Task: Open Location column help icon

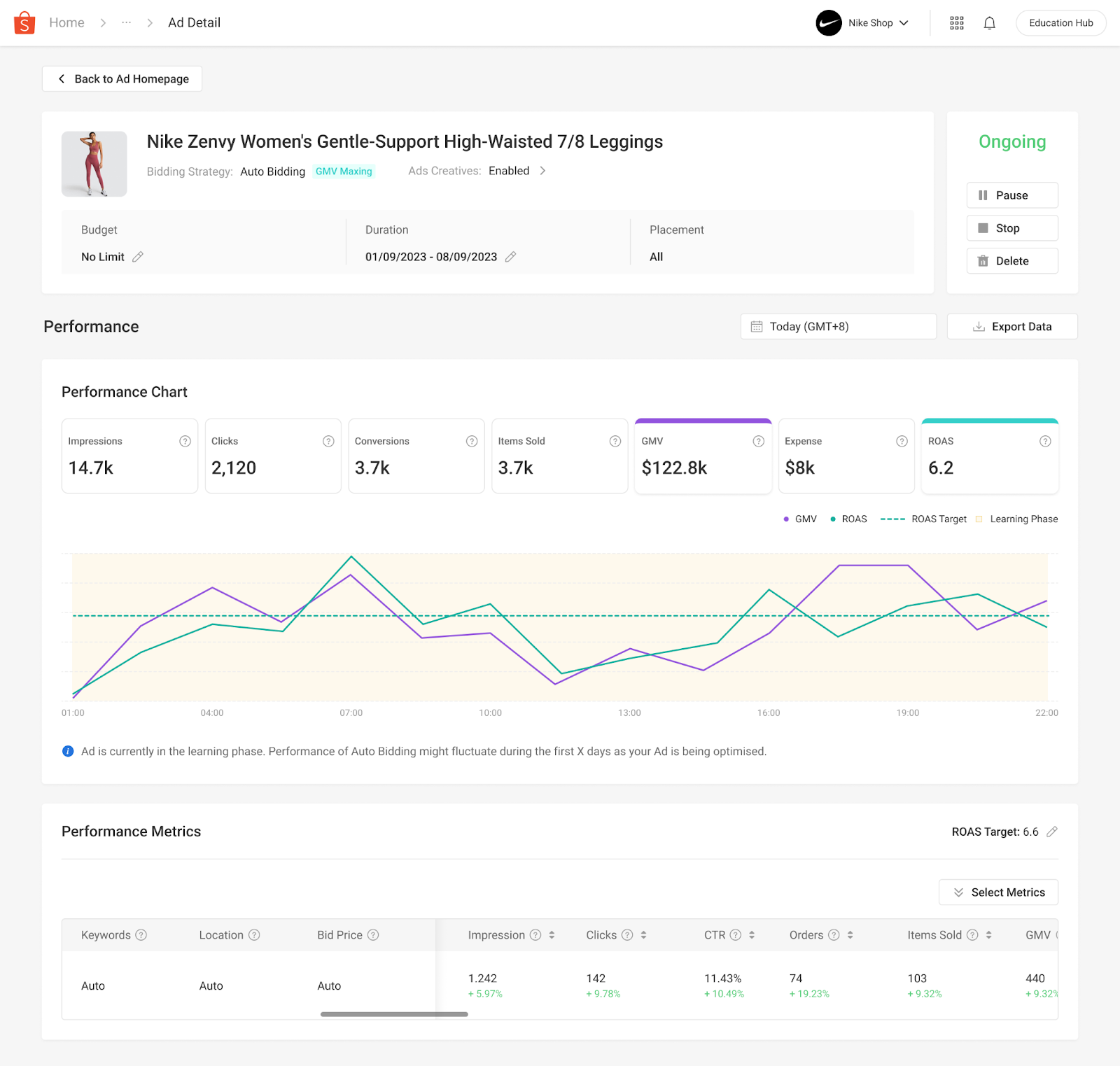Action: [x=254, y=935]
